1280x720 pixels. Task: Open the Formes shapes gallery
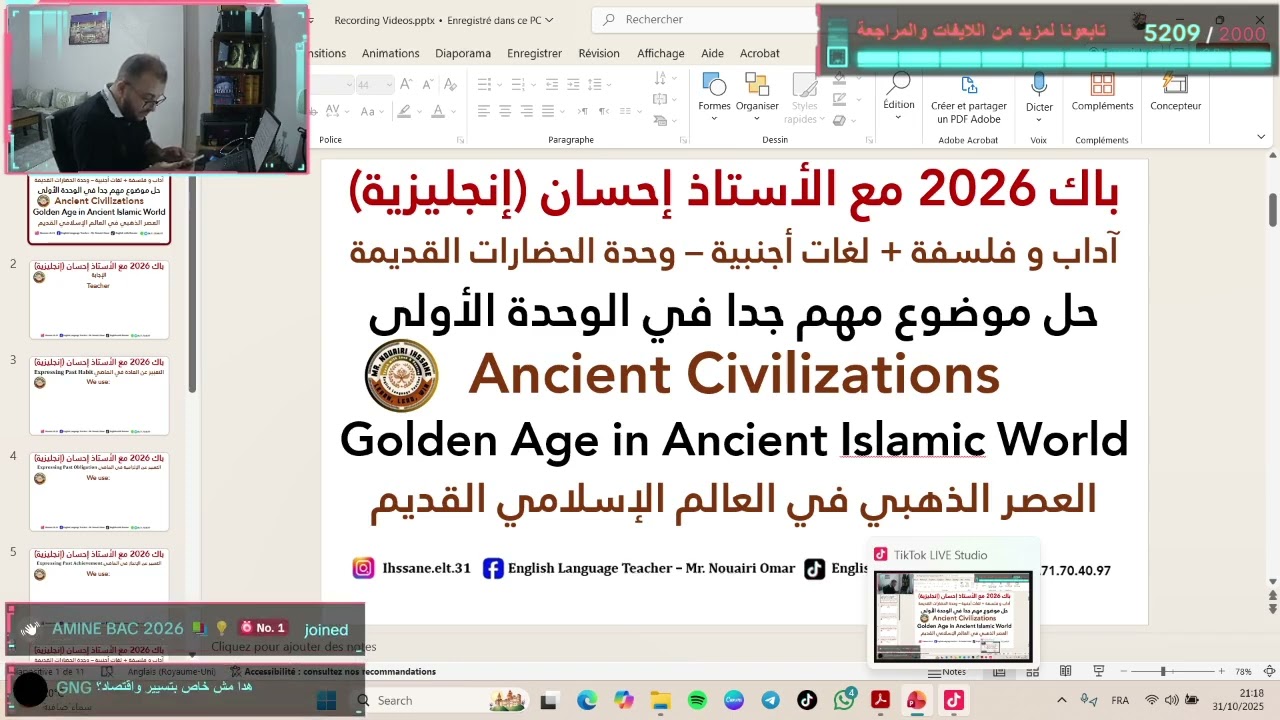coord(714,97)
